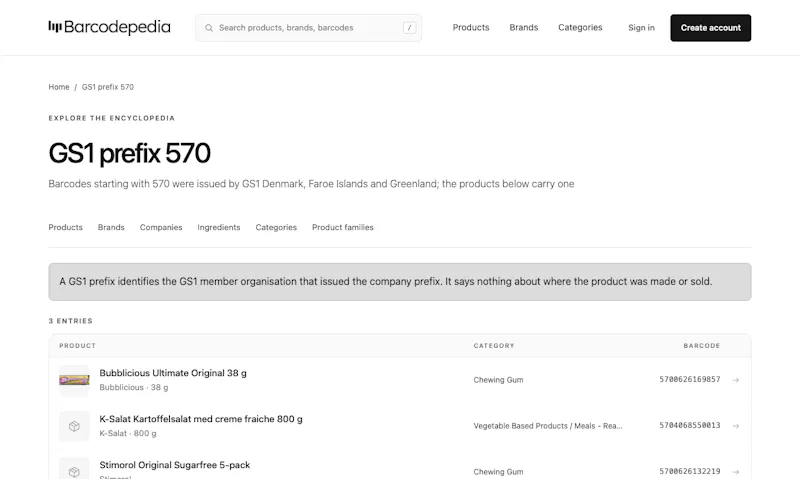Screen dimensions: 800x479
Task: Click the Bubblicious product thumbnail image
Action: 74,380
